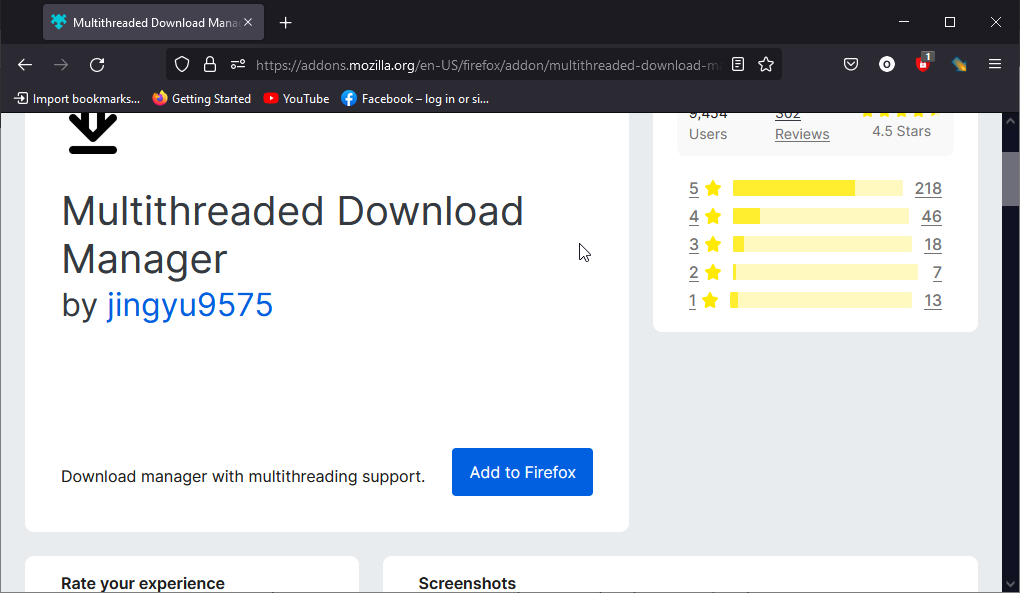Open the Facebook log in bookmark

pos(415,99)
